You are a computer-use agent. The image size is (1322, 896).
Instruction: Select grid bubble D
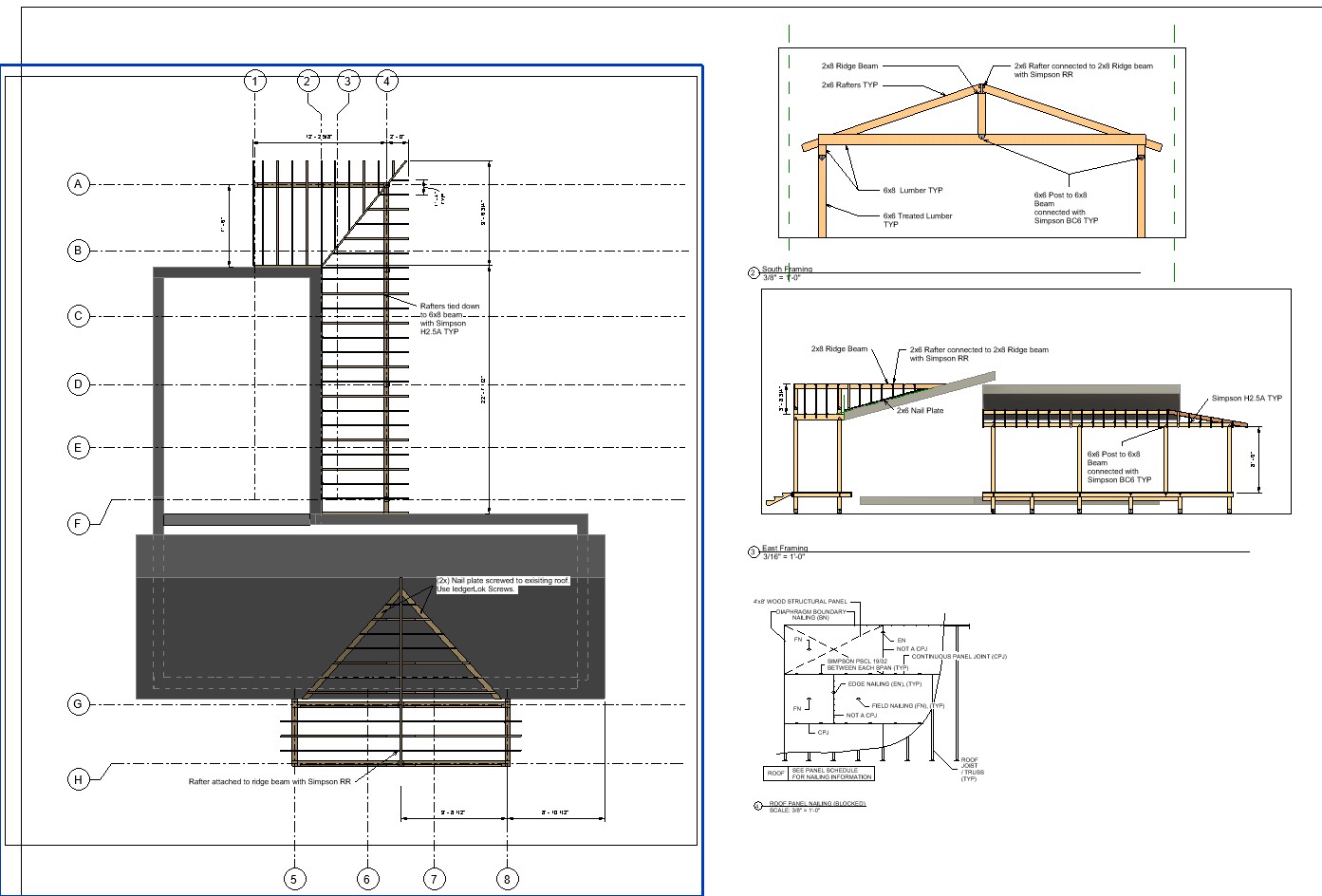79,384
